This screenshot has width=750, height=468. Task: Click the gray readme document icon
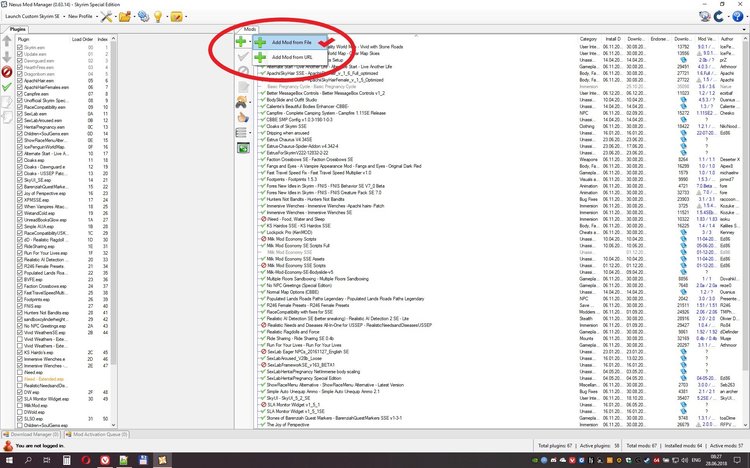[243, 87]
